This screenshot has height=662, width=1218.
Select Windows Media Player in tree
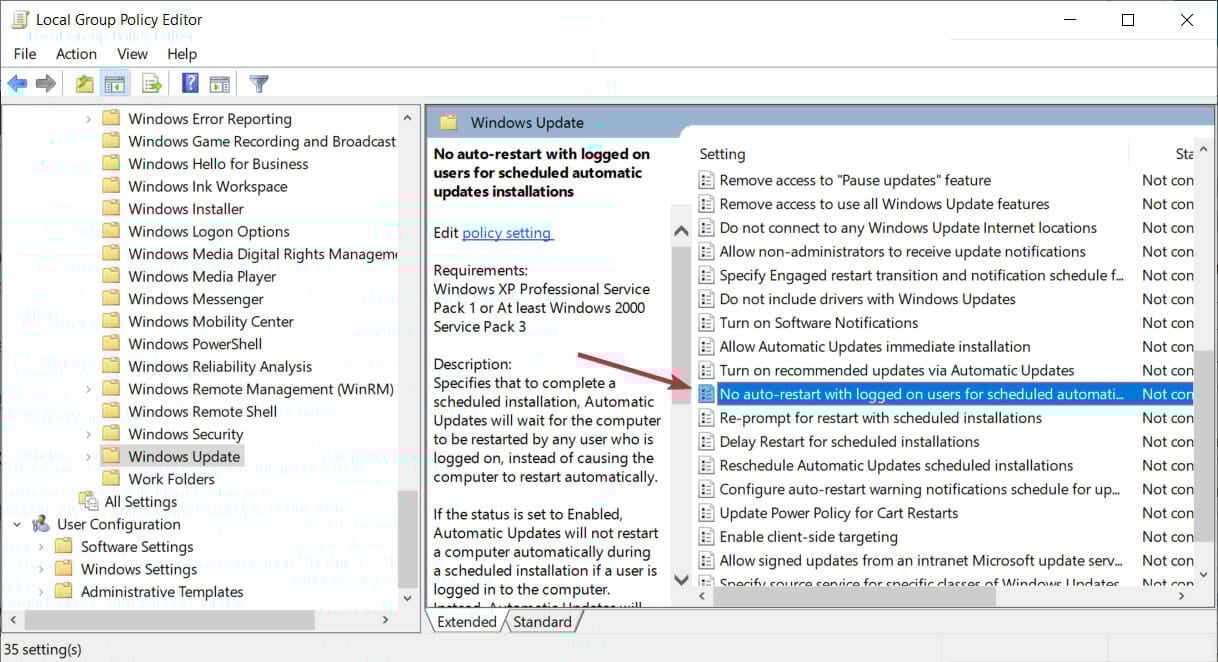pos(202,276)
